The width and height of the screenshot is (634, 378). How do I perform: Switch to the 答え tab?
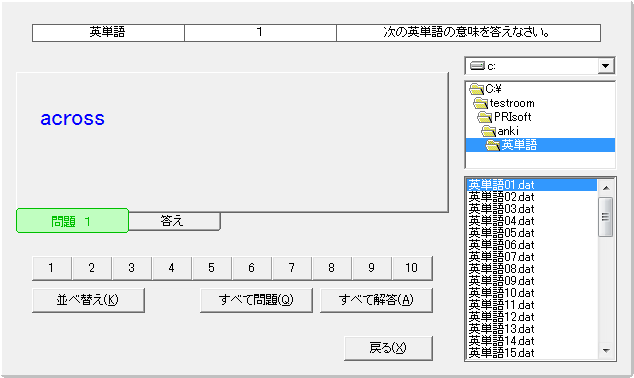click(174, 221)
